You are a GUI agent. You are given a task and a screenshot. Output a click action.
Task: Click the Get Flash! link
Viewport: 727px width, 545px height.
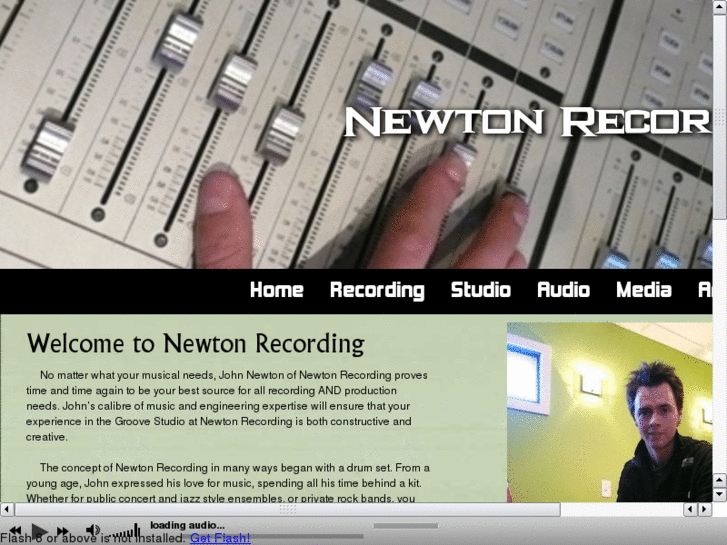(220, 538)
